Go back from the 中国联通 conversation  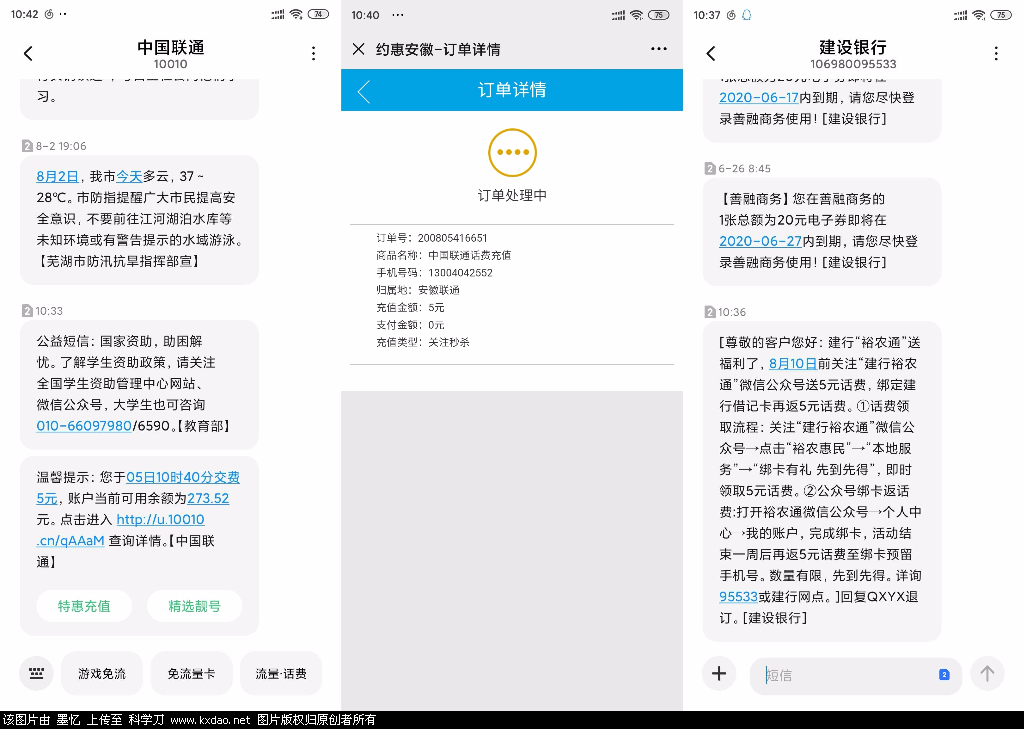(28, 54)
